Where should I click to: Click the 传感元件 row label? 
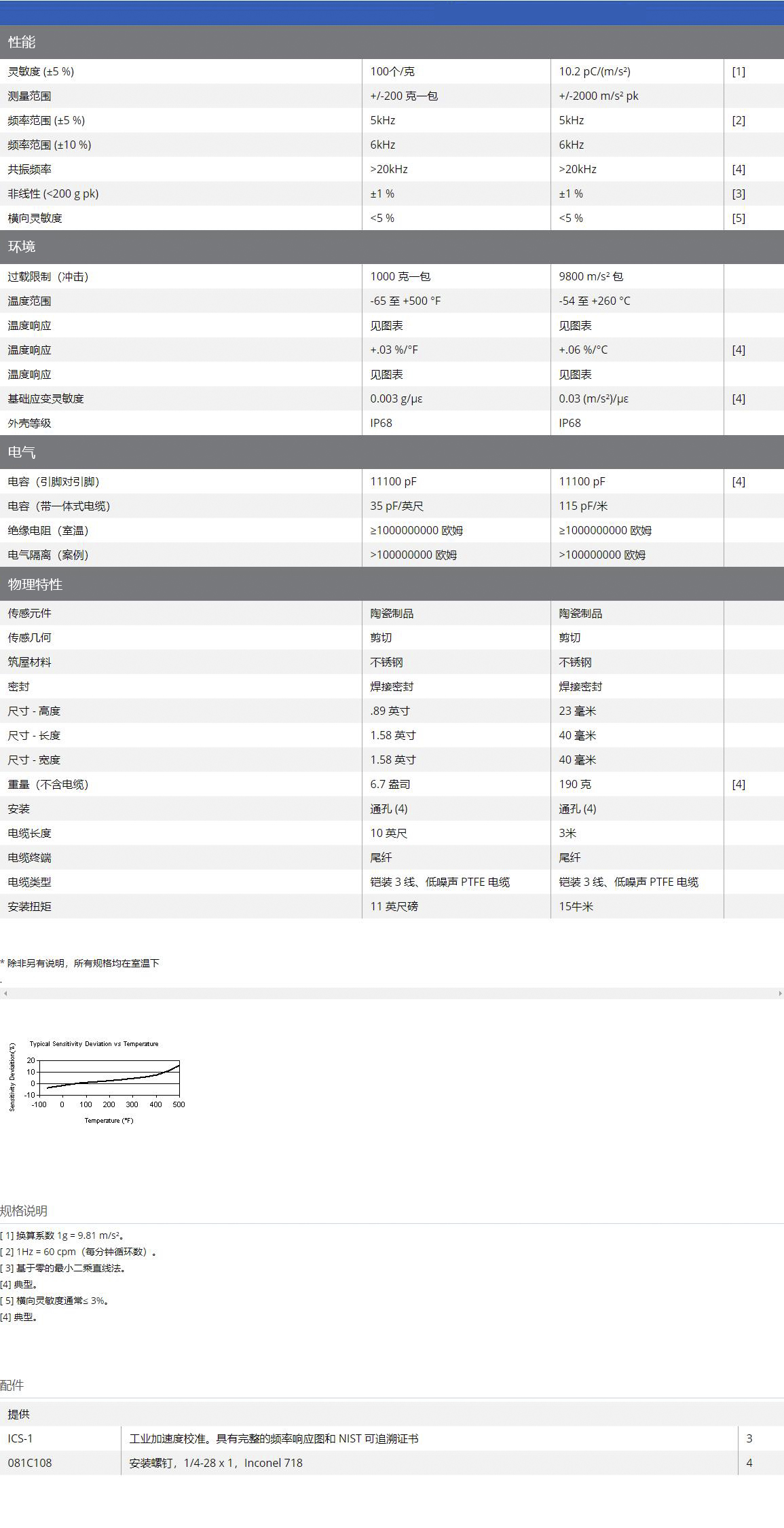click(x=29, y=613)
